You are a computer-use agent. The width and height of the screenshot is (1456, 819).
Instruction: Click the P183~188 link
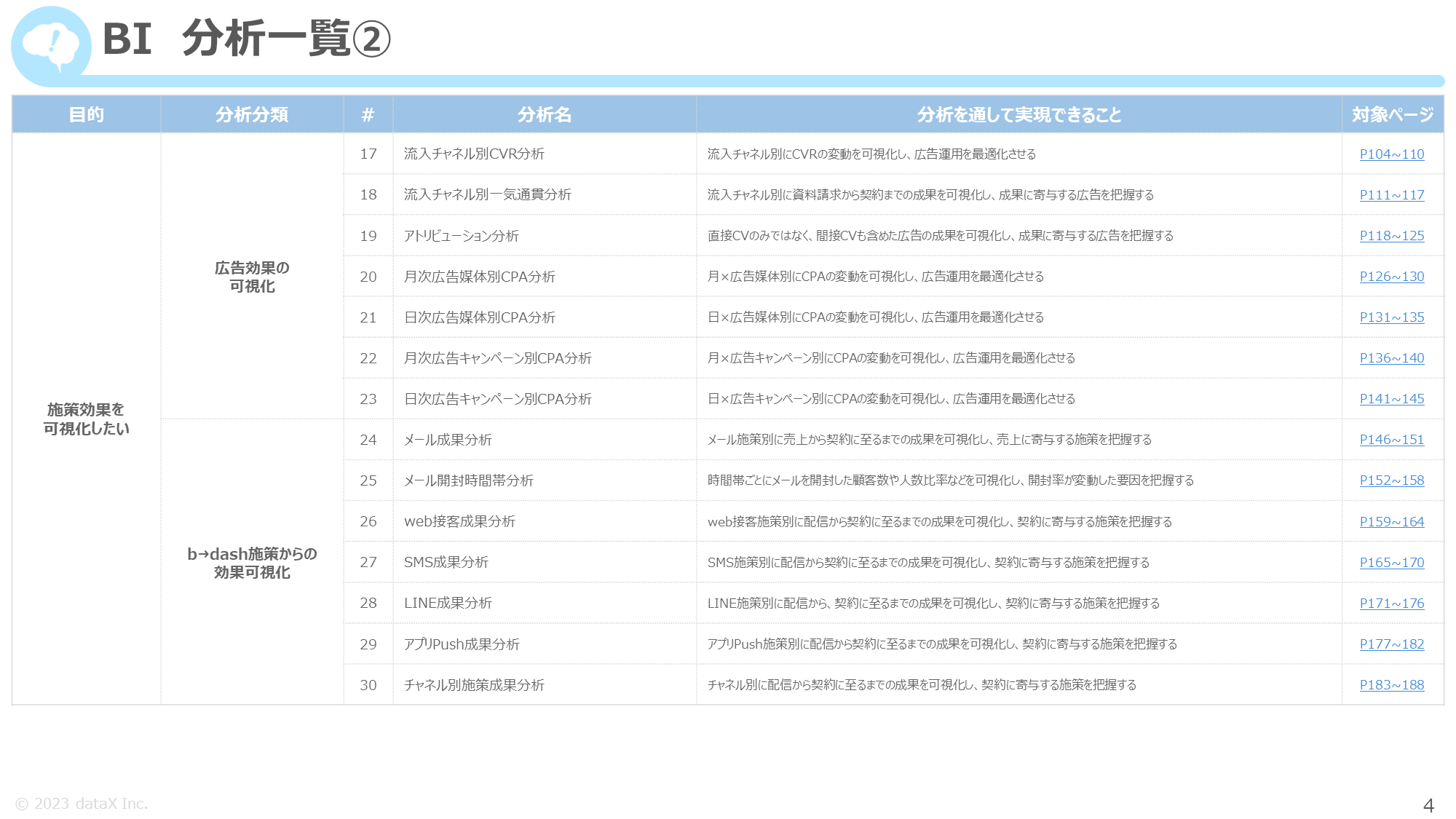coord(1391,685)
